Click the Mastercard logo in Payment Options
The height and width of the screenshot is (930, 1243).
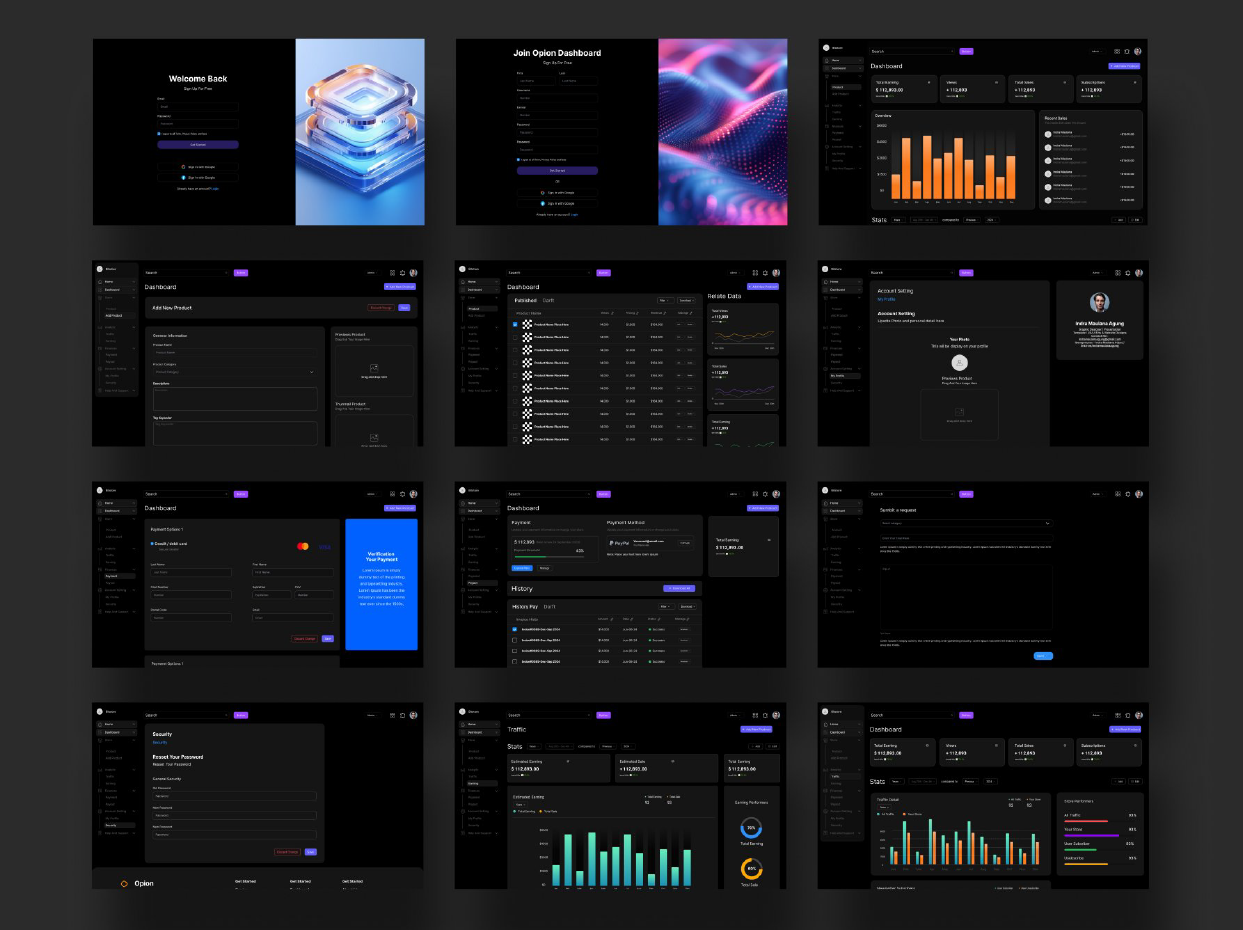[x=303, y=546]
